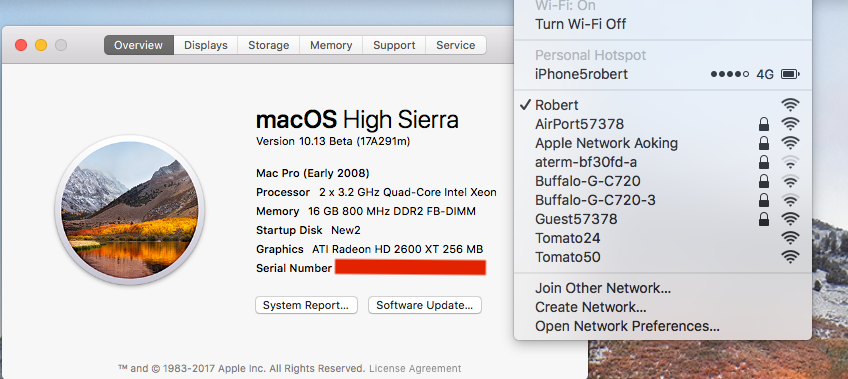This screenshot has height=379, width=848.
Task: Join Apple Network Aoking
Action: coord(662,143)
